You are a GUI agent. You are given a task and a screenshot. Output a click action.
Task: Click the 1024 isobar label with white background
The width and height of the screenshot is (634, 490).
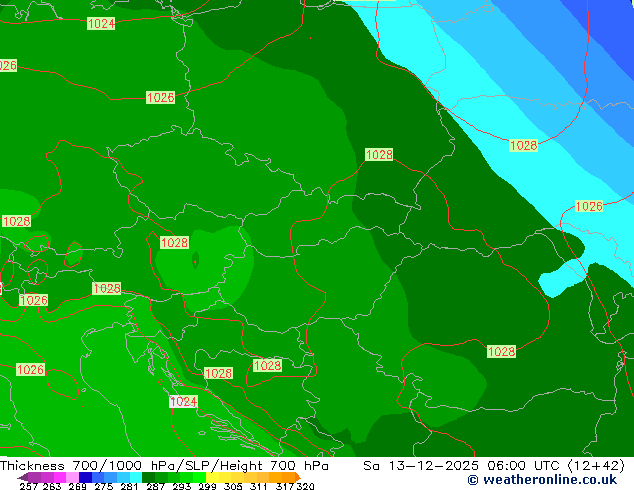(183, 401)
